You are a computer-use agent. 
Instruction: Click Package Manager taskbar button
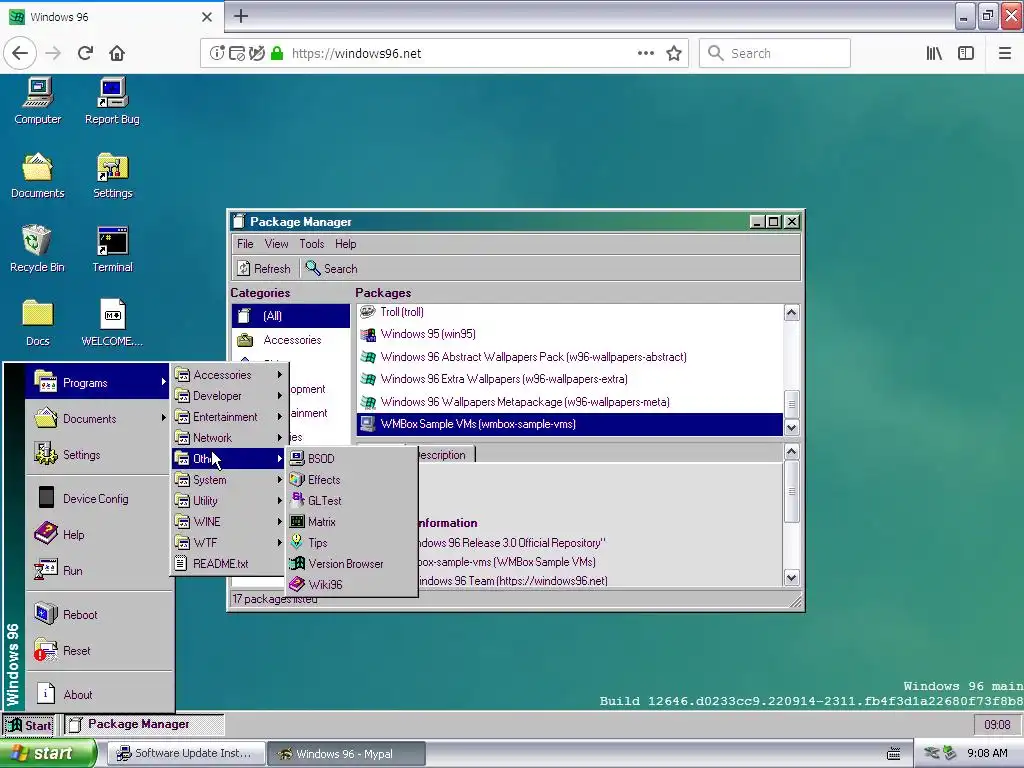point(144,725)
